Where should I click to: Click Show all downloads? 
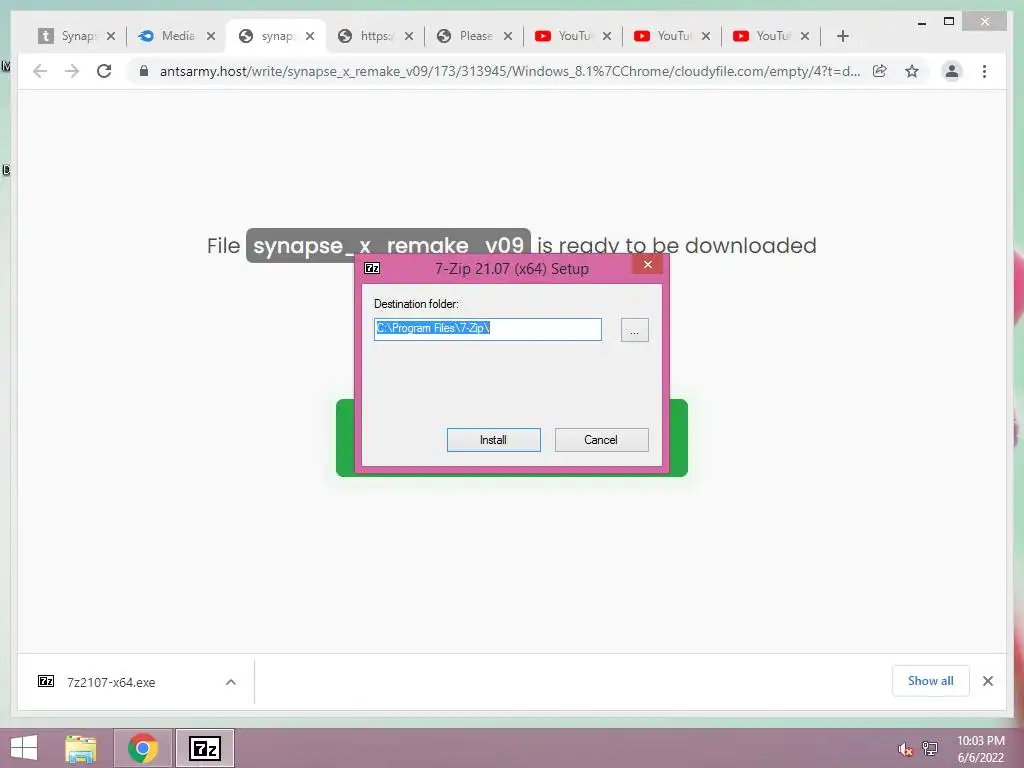pyautogui.click(x=930, y=681)
